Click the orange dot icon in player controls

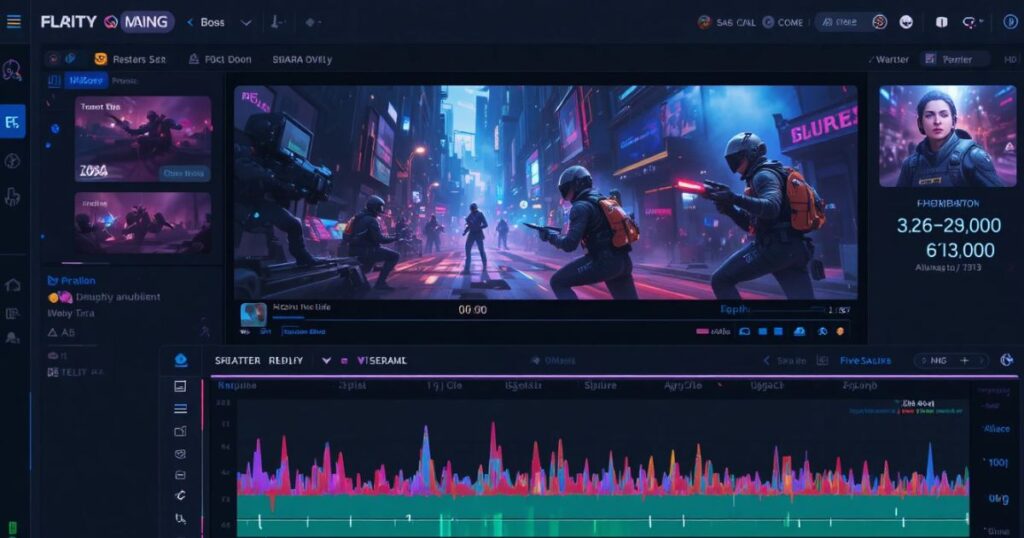840,332
